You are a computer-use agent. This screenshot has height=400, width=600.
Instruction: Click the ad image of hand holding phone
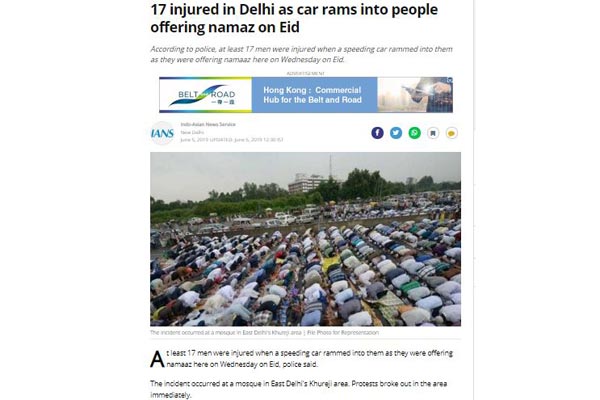click(x=415, y=95)
